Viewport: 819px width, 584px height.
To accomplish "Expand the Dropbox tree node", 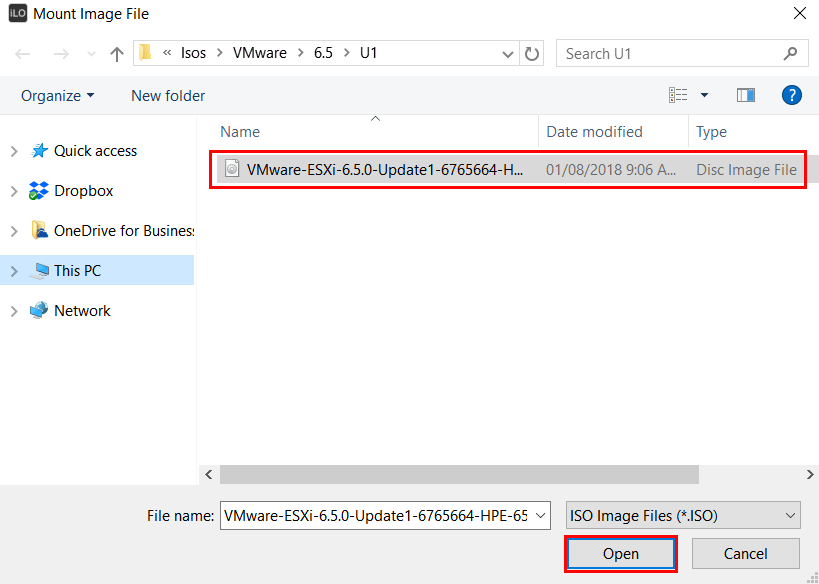I will 14,192.
